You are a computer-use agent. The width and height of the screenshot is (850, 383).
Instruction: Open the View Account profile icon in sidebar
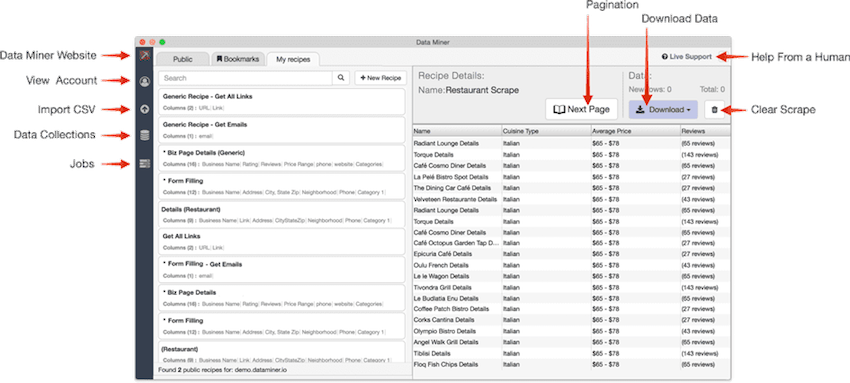coord(144,82)
